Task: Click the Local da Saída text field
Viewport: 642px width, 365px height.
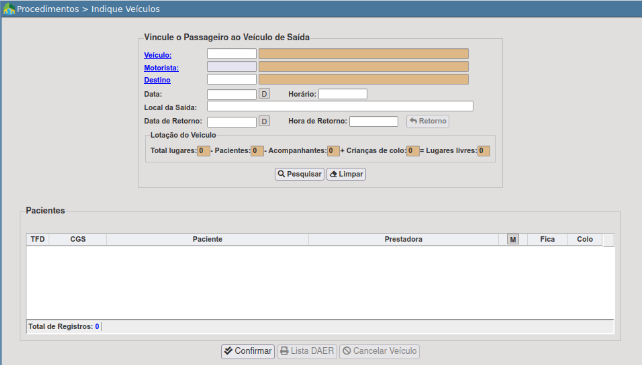Action: point(340,107)
